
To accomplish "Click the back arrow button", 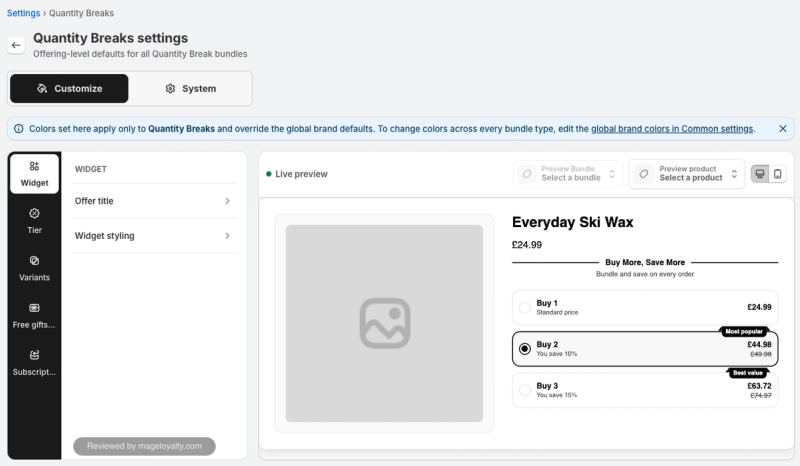I will point(16,45).
